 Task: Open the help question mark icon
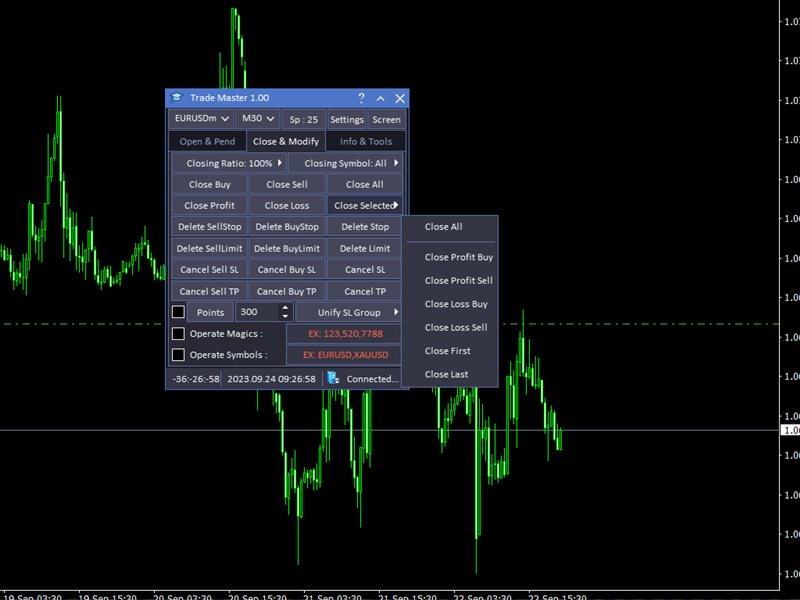click(361, 98)
